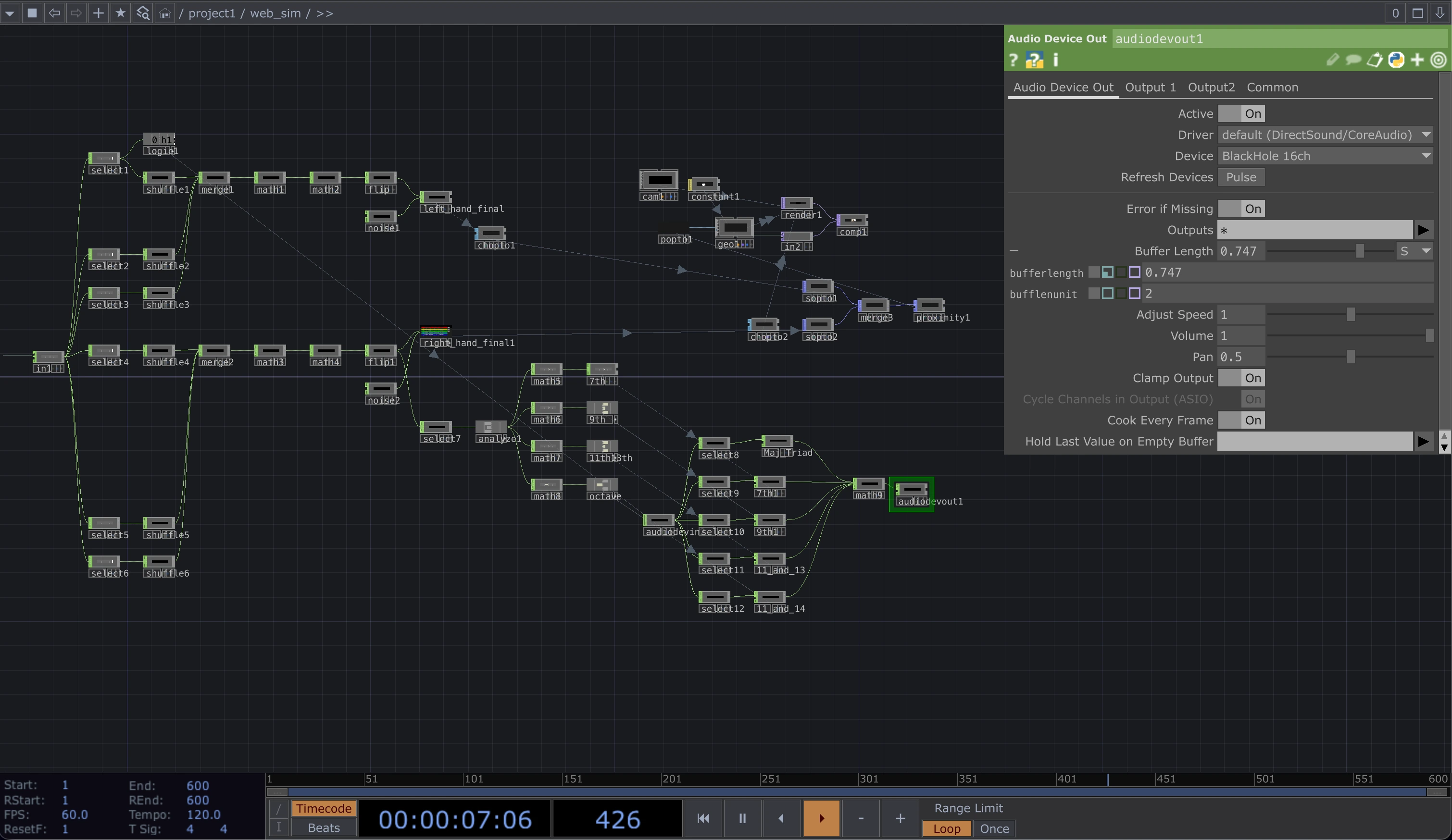This screenshot has height=840, width=1452.
Task: Click the Timecode button
Action: pos(323,808)
